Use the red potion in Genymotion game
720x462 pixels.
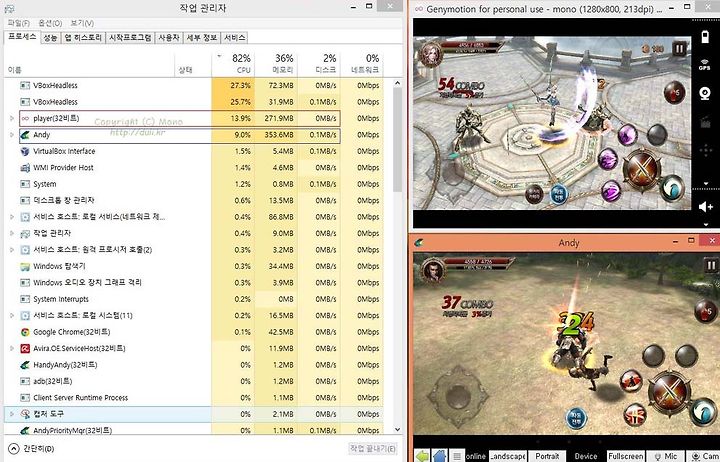tap(674, 92)
